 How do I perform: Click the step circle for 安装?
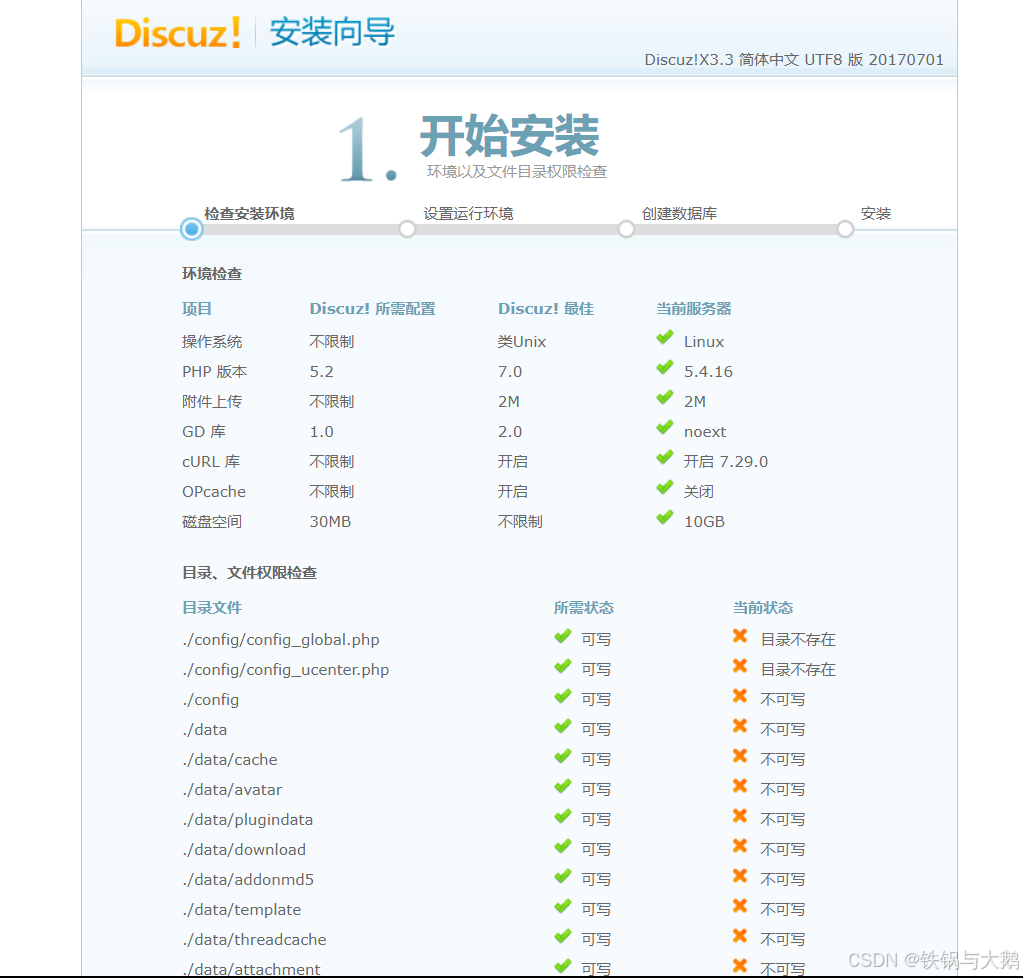point(845,229)
